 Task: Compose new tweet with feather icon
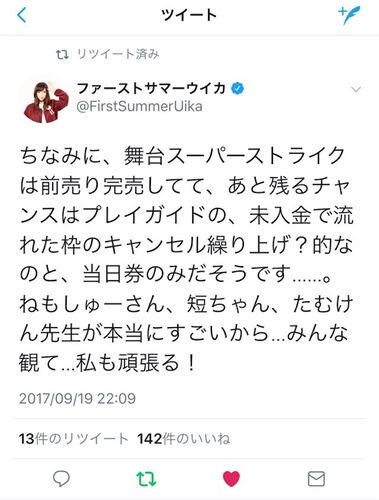[349, 15]
